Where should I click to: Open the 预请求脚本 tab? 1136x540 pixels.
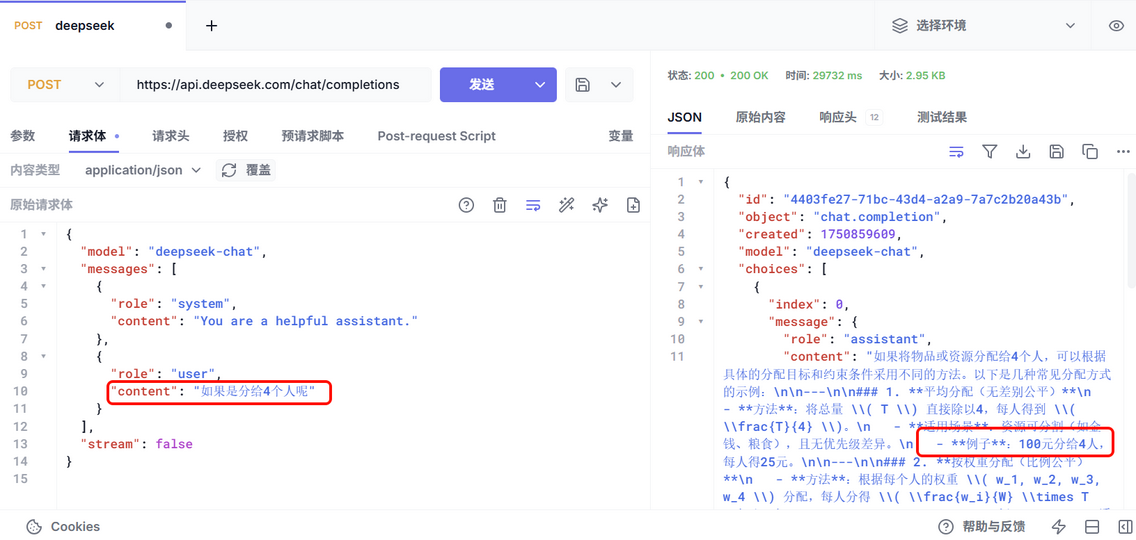pyautogui.click(x=312, y=136)
